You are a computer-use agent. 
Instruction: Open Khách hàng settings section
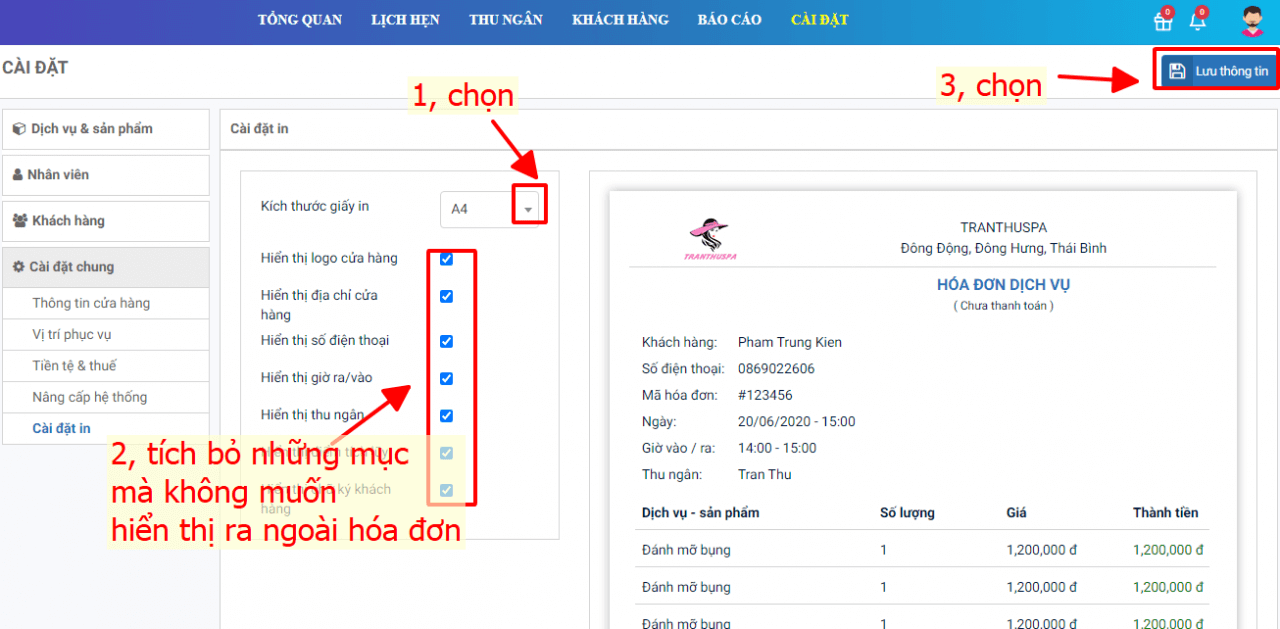(x=106, y=221)
